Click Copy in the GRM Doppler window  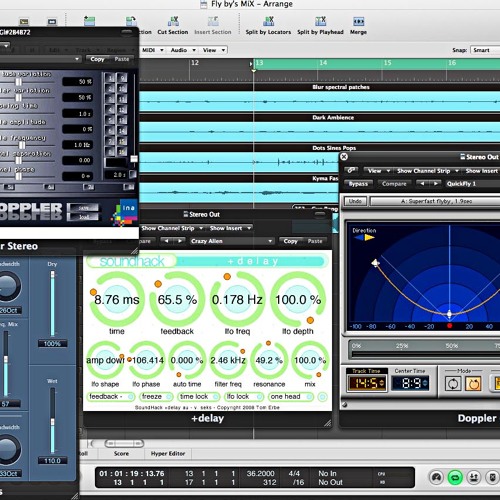[x=97, y=59]
